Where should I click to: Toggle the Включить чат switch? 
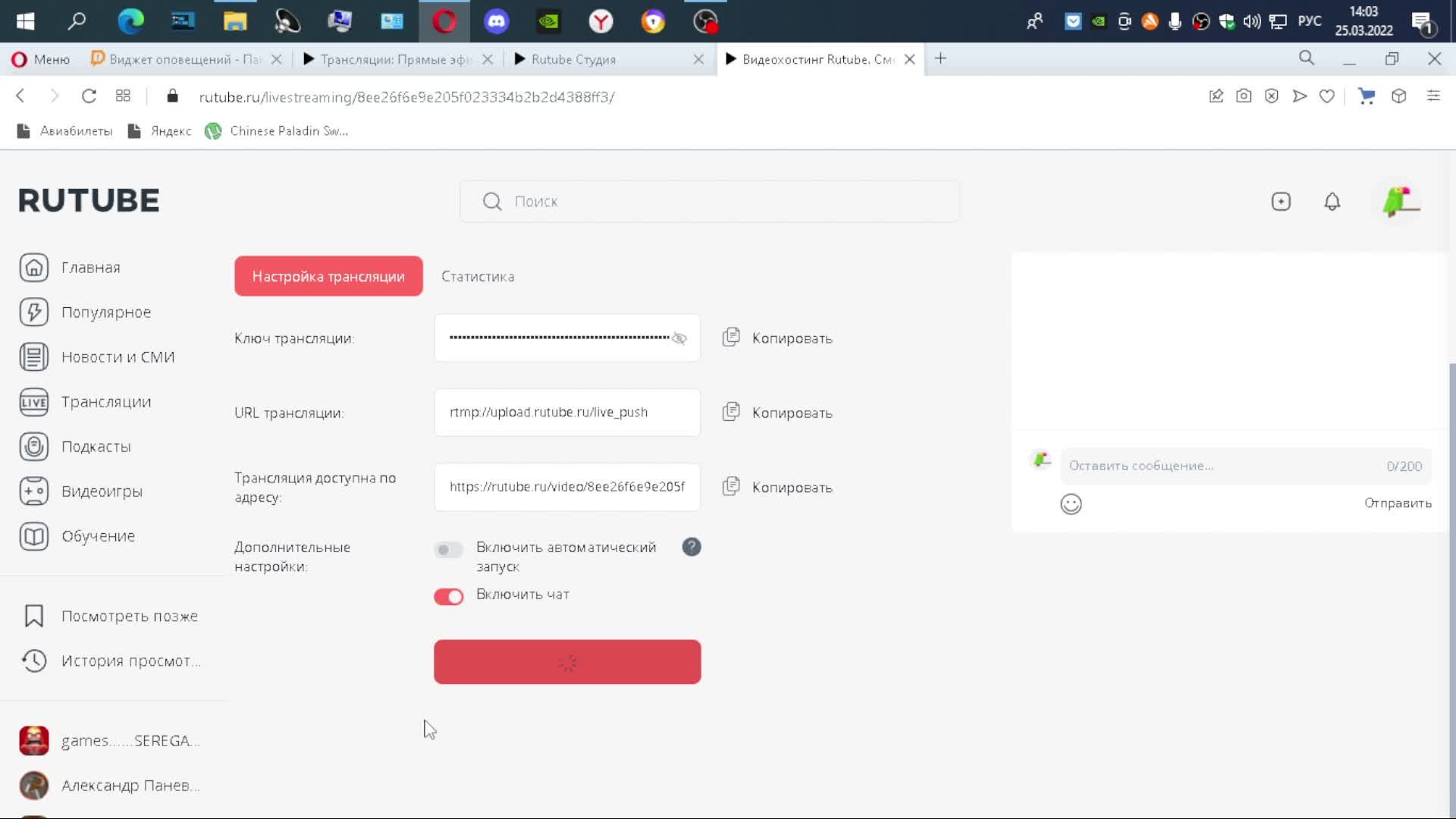(x=448, y=597)
